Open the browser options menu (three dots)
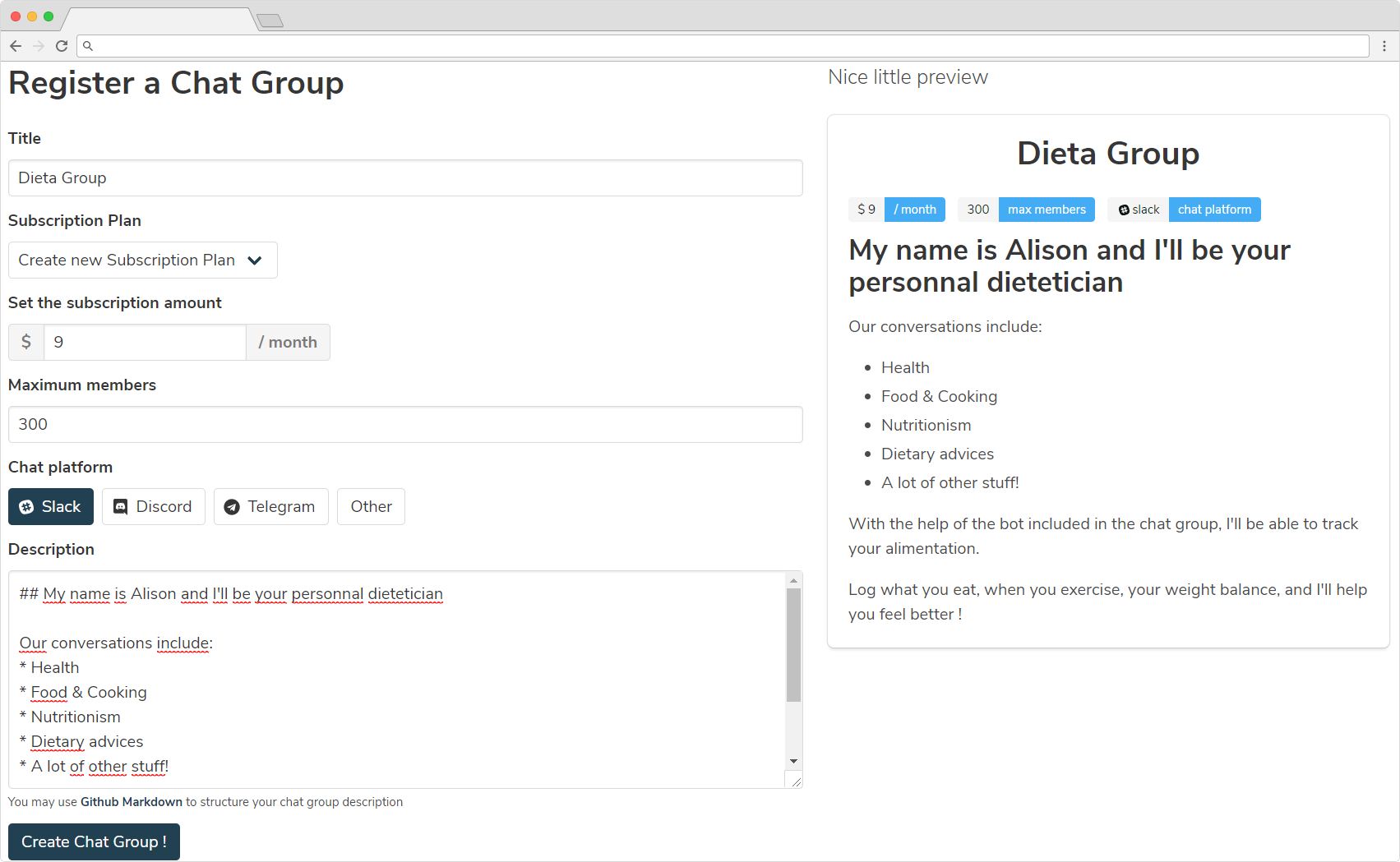The width and height of the screenshot is (1400, 862). coord(1384,46)
